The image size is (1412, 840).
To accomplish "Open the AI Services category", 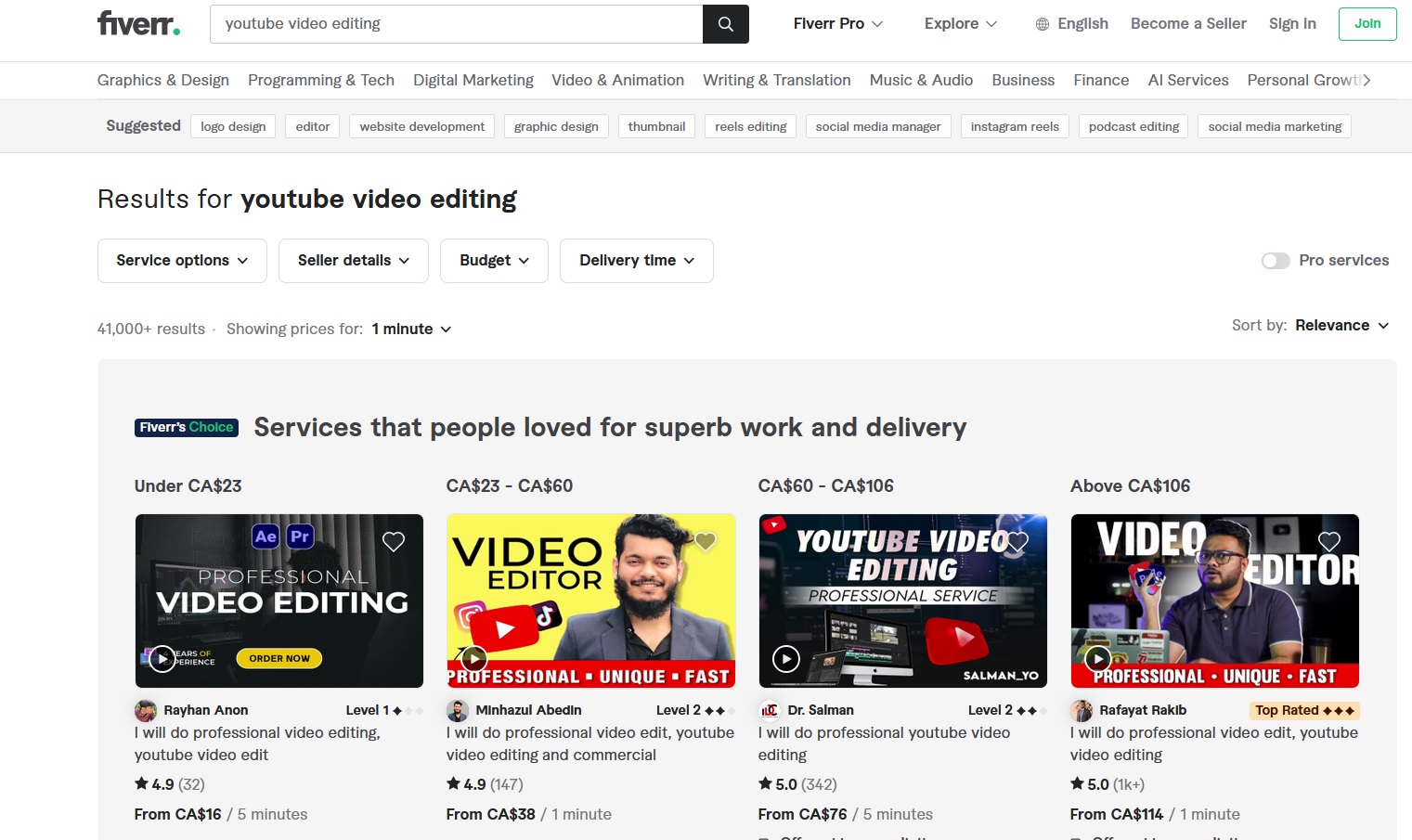I will pos(1188,81).
